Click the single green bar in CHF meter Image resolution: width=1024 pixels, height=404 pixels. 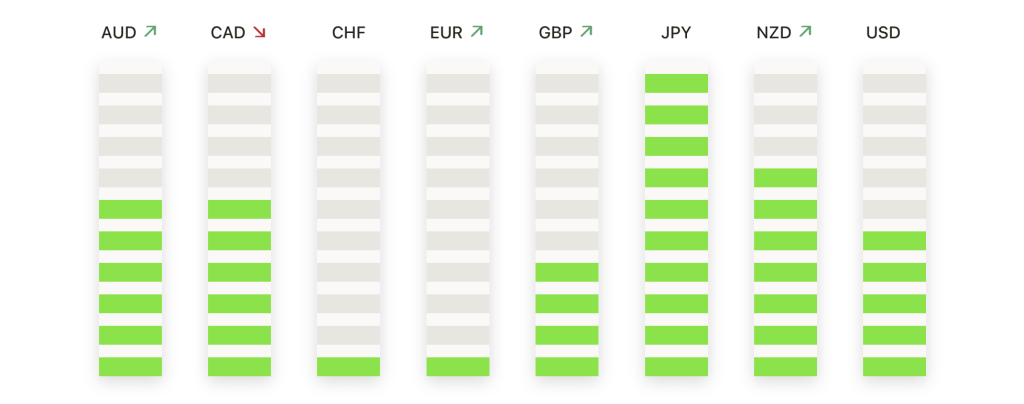click(348, 367)
